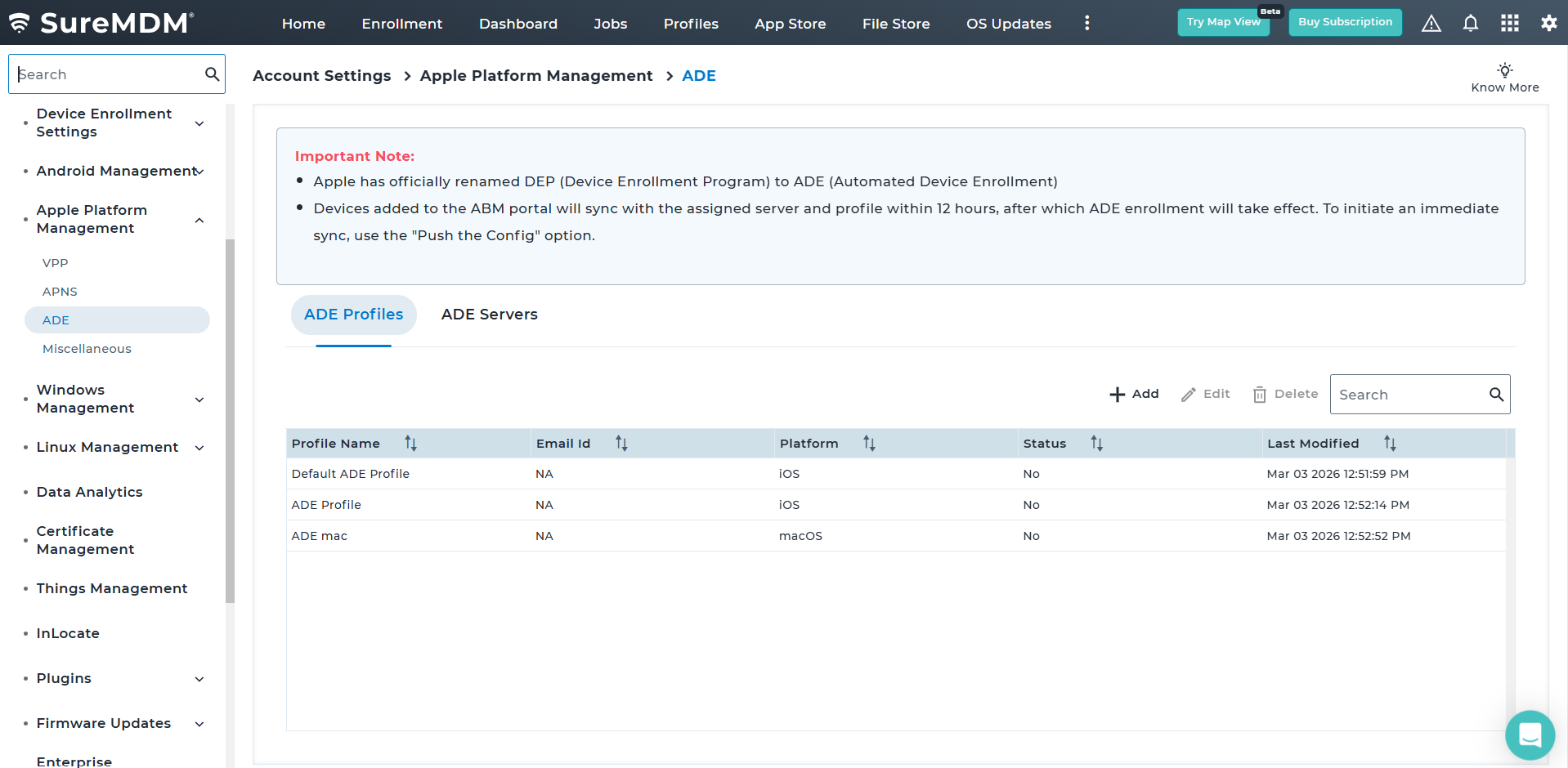
Task: Click the Buy Subscription button
Action: click(x=1345, y=22)
